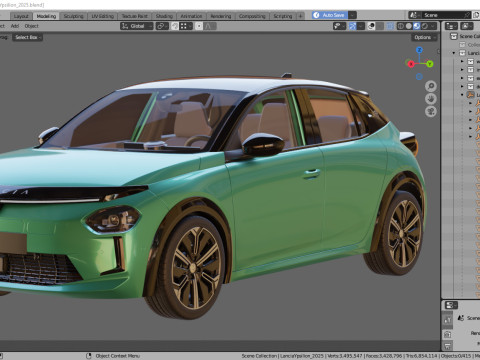Screen dimensions: 480x360
Task: Add a new workspace with plus button
Action: coord(300,16)
